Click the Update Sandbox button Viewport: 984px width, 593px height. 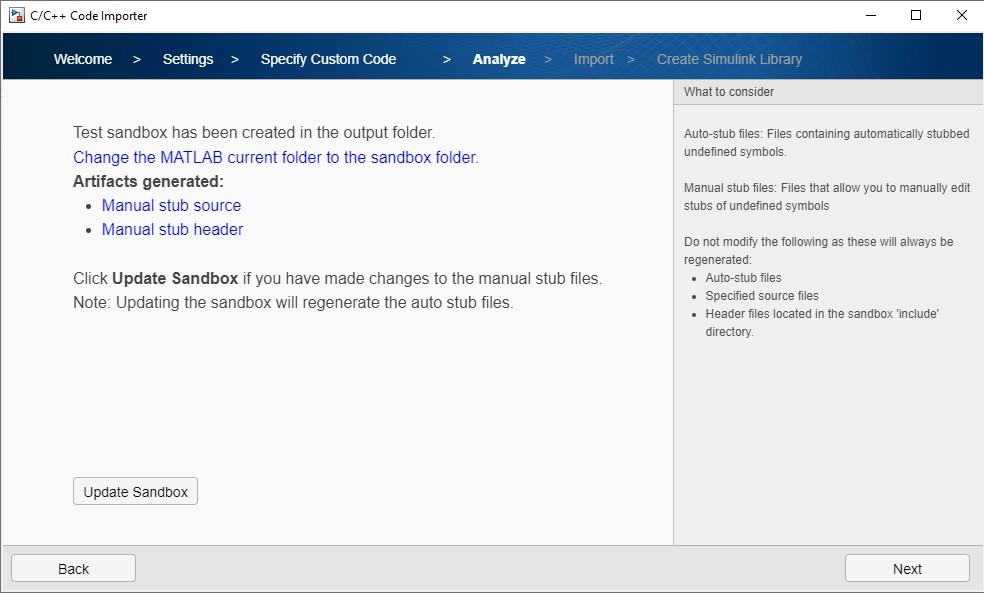point(136,491)
